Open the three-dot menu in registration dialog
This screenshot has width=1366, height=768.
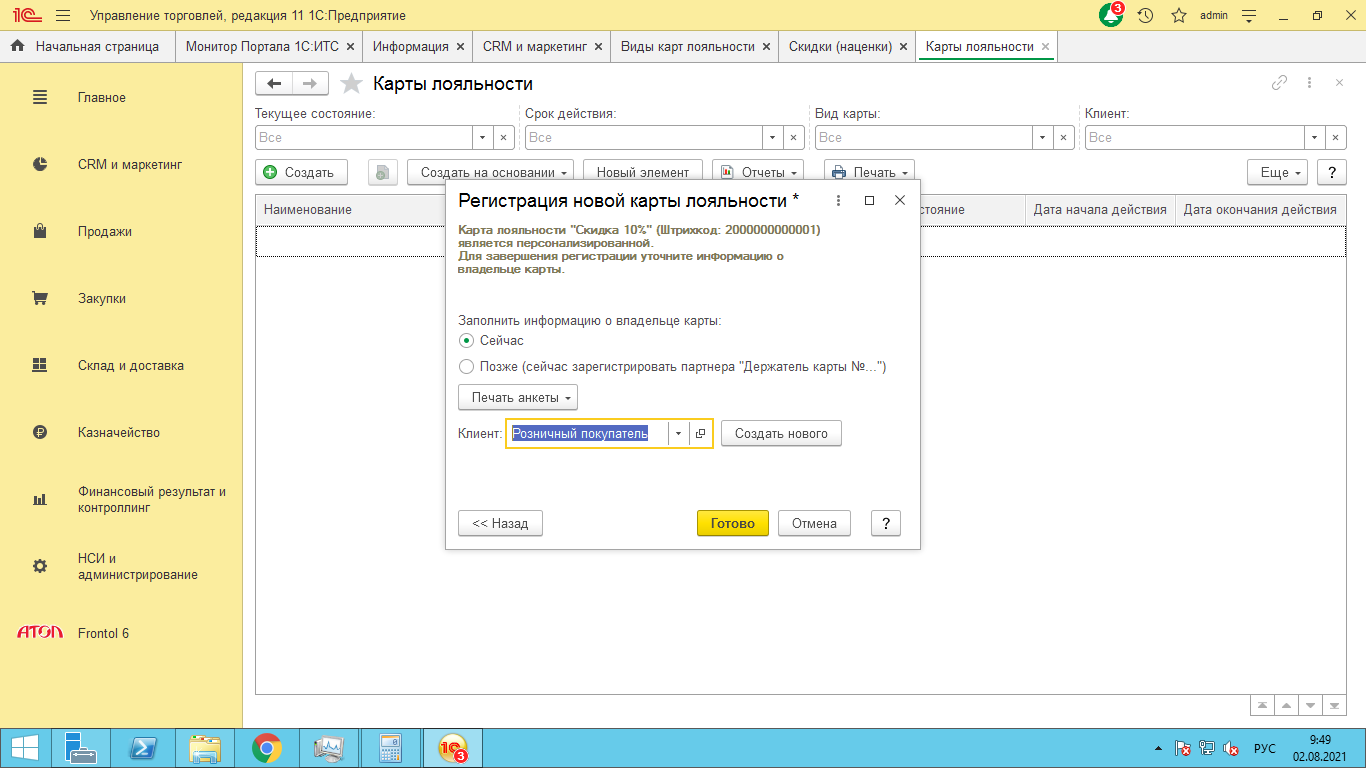tap(839, 200)
